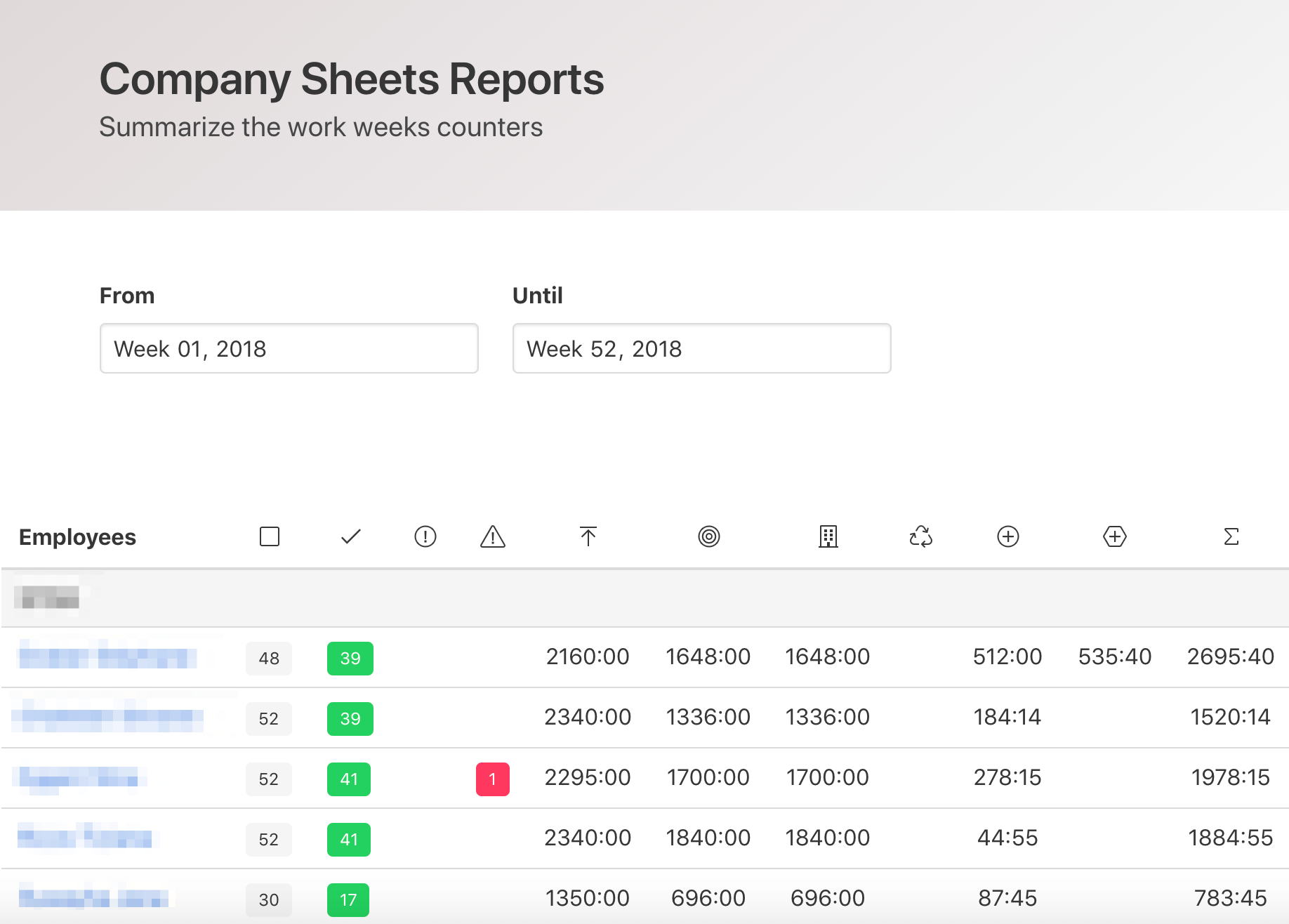The width and height of the screenshot is (1289, 924).
Task: Click the green badge showing 39
Action: 350,659
